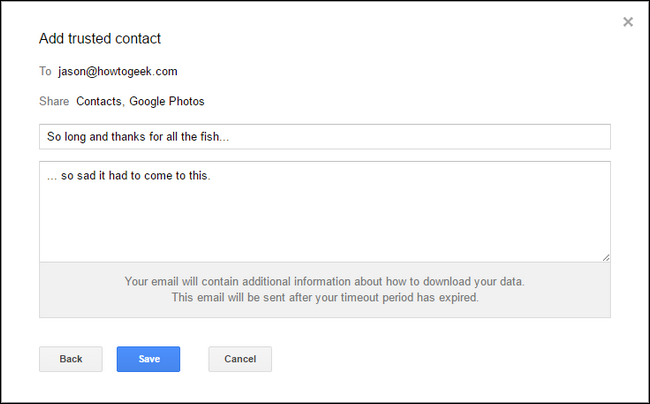This screenshot has width=650, height=404.
Task: Cancel adding the trusted contact
Action: coord(240,359)
